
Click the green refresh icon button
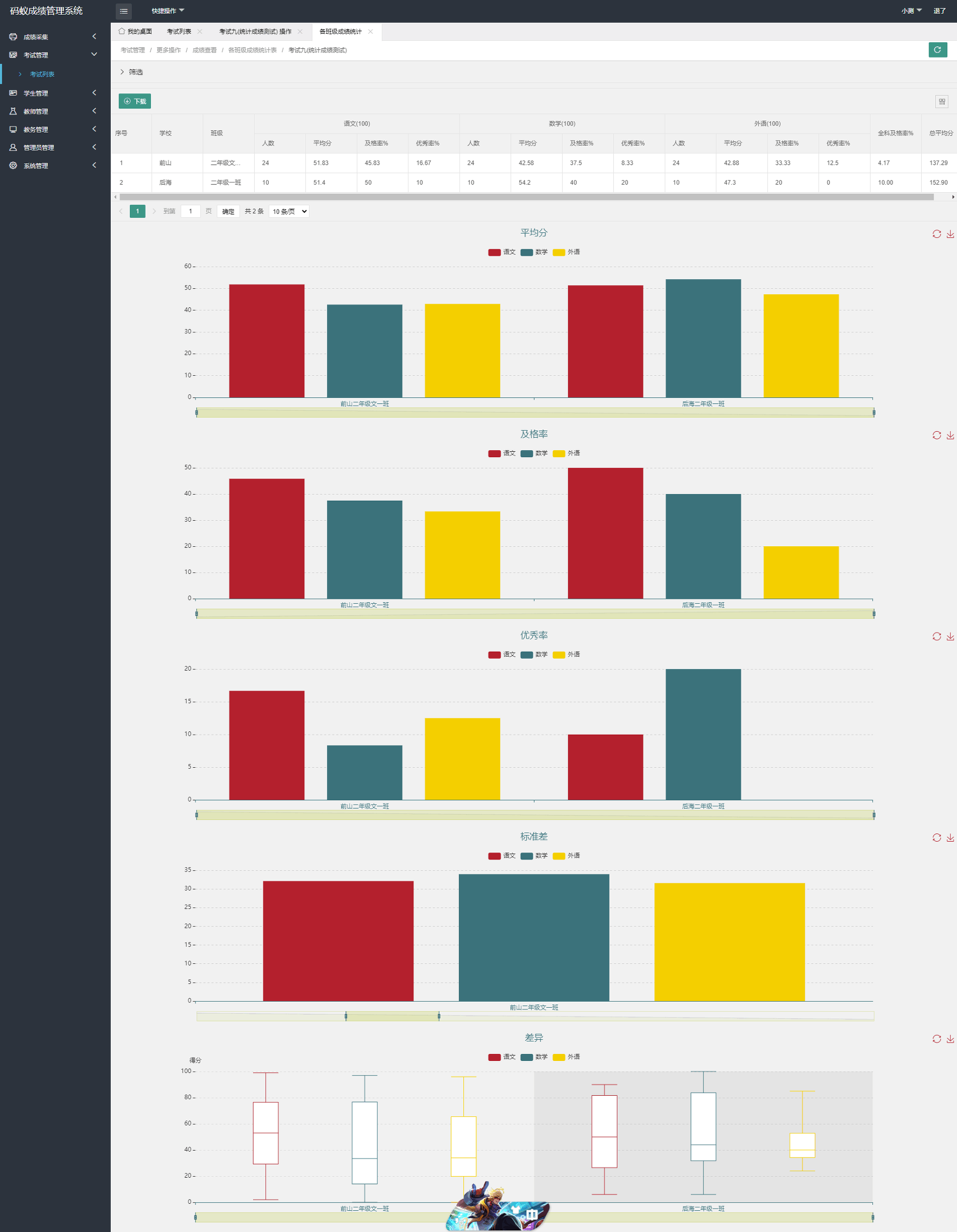[937, 49]
